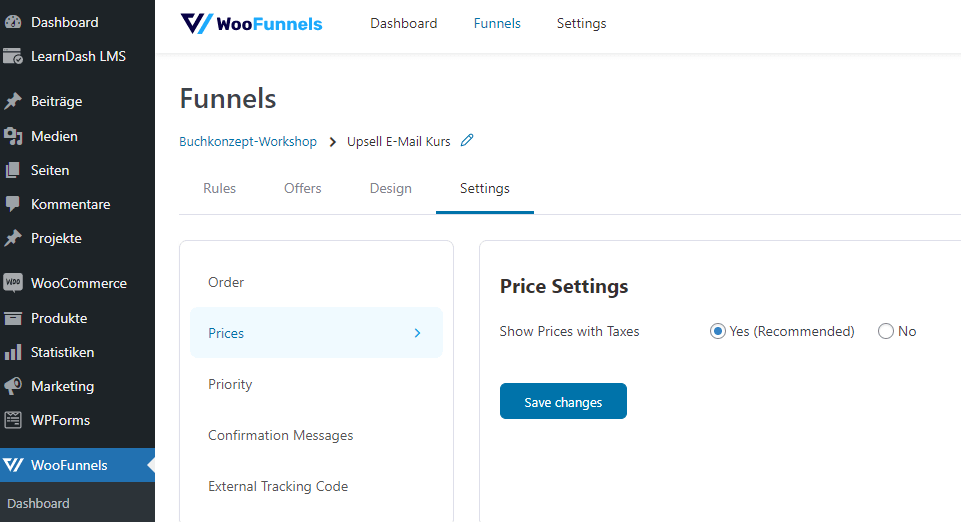This screenshot has width=961, height=522.
Task: Click the WPForms icon in sidebar
Action: [x=13, y=420]
